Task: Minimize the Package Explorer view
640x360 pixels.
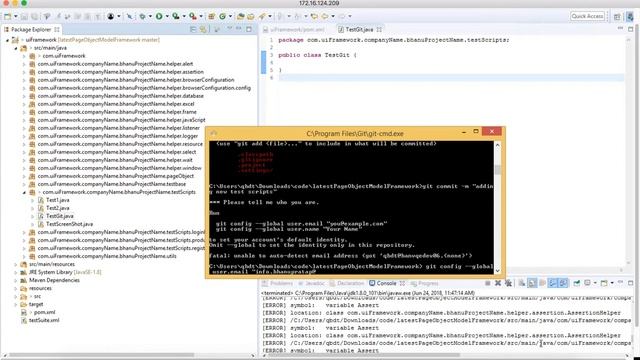Action: (239, 29)
